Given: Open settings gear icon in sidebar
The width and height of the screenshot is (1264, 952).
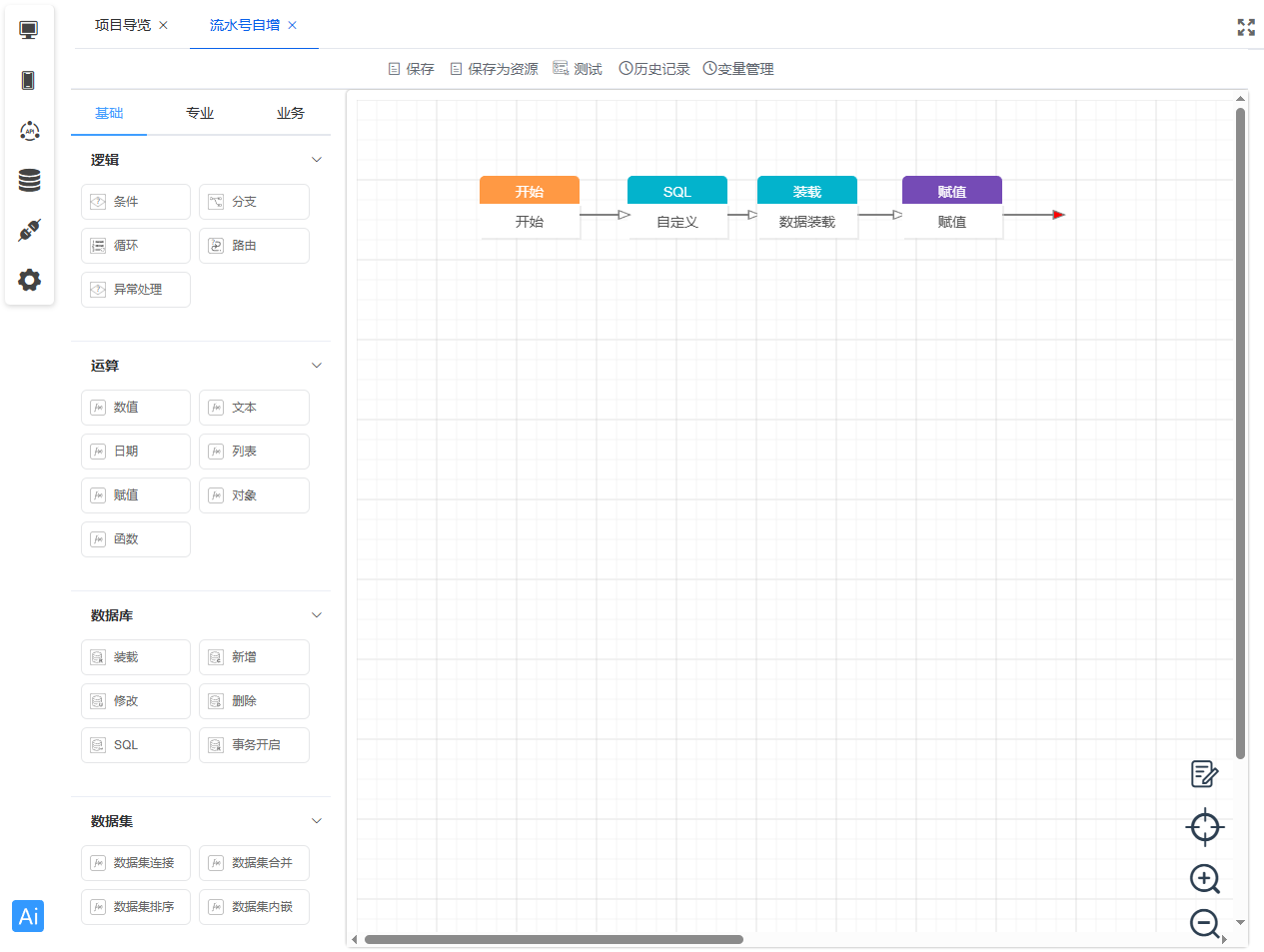Looking at the screenshot, I should coord(29,280).
